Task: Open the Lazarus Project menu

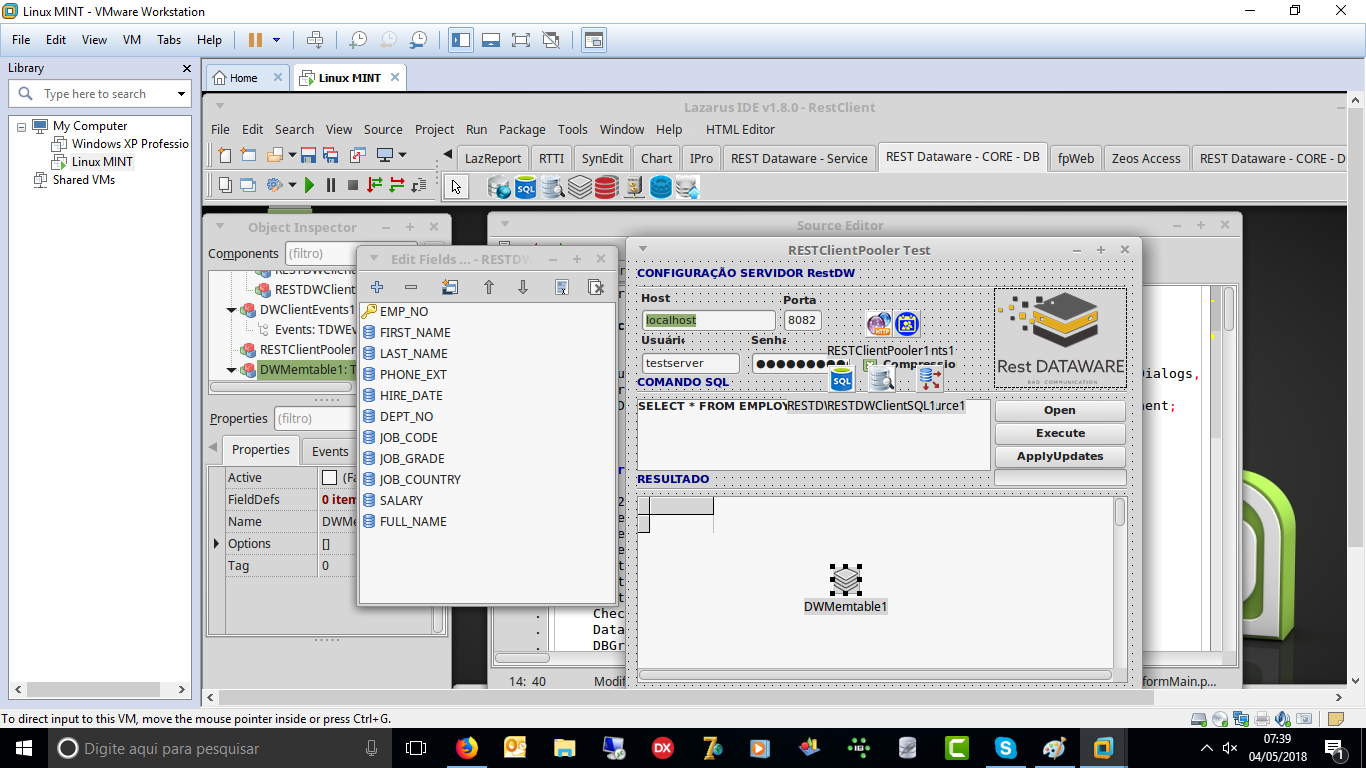Action: pyautogui.click(x=434, y=129)
